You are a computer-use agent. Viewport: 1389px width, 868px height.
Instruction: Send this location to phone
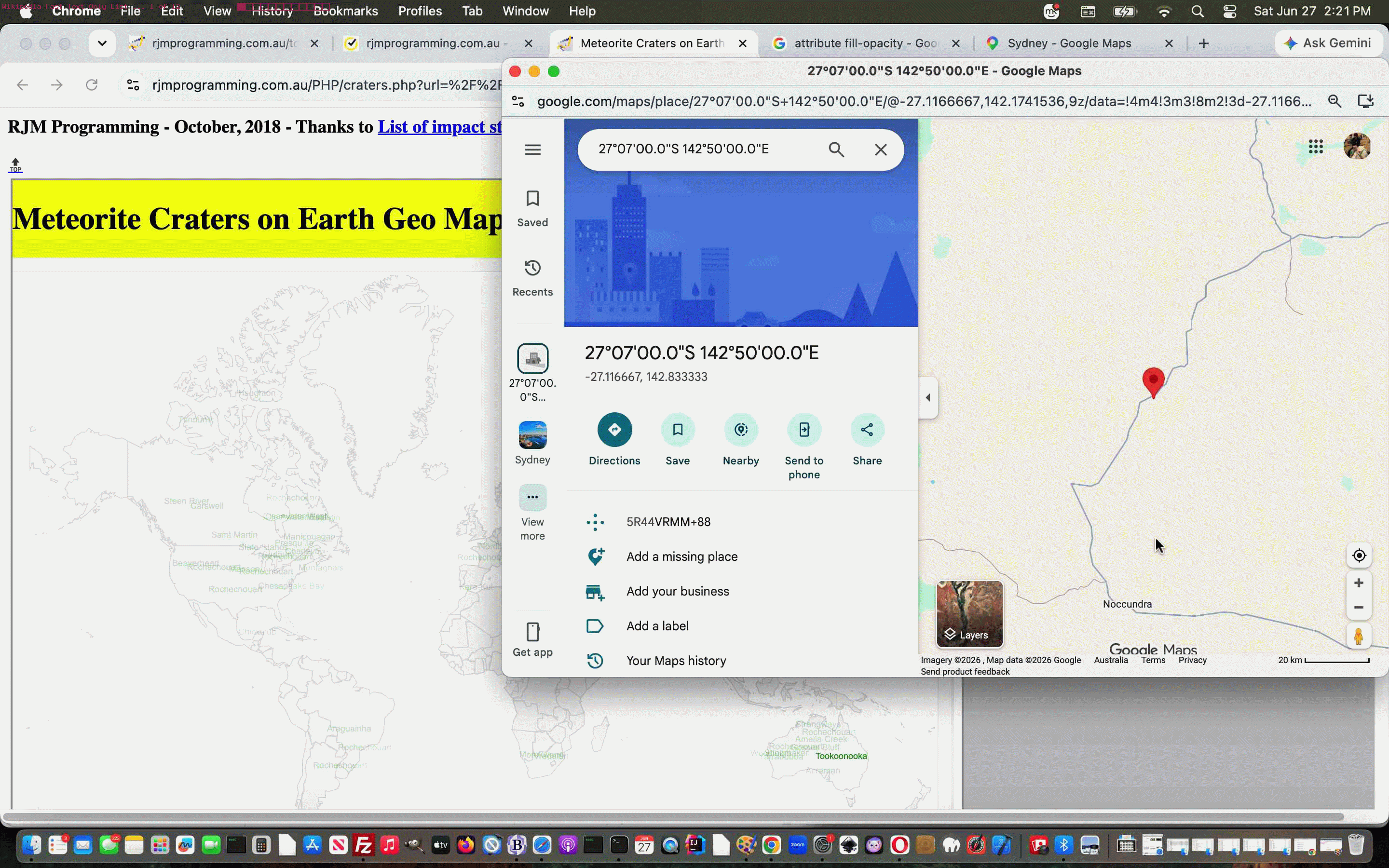tap(804, 447)
